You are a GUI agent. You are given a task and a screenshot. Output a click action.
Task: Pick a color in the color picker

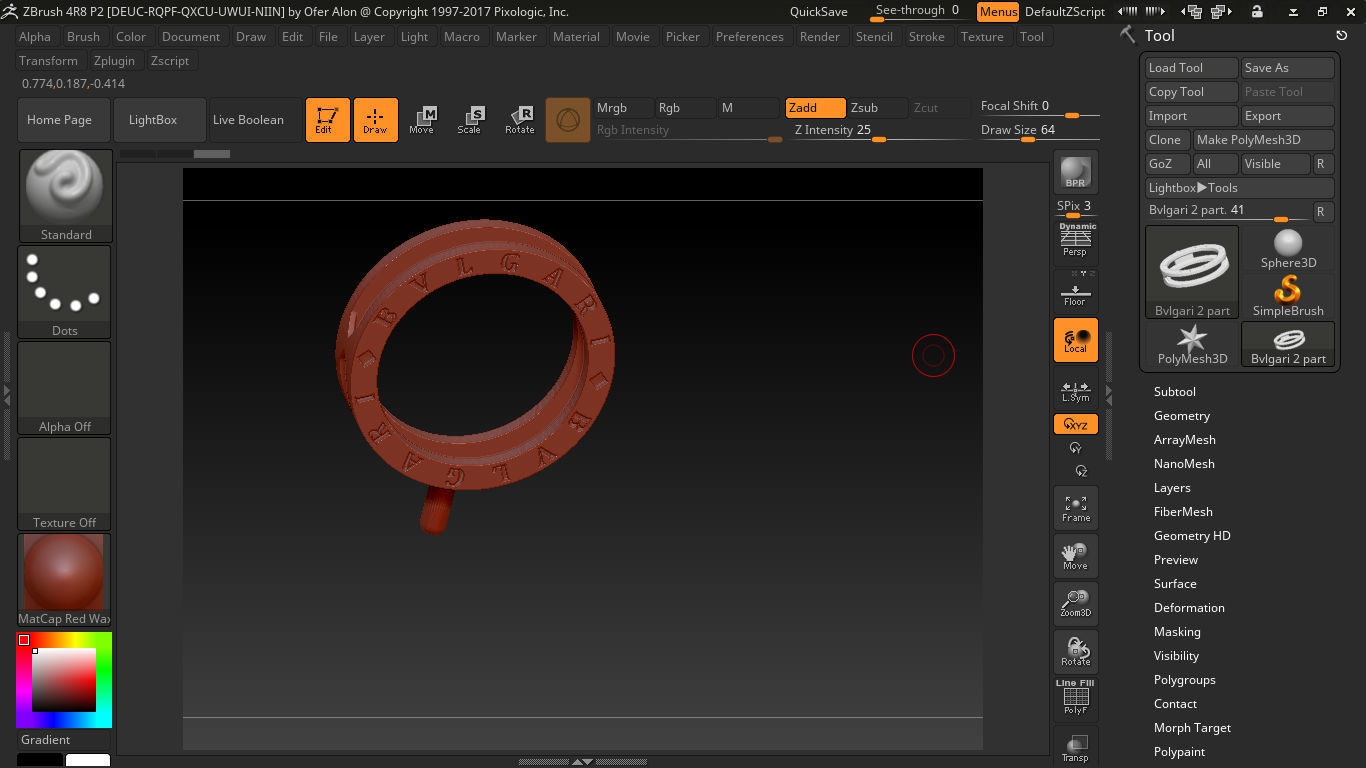[64, 680]
